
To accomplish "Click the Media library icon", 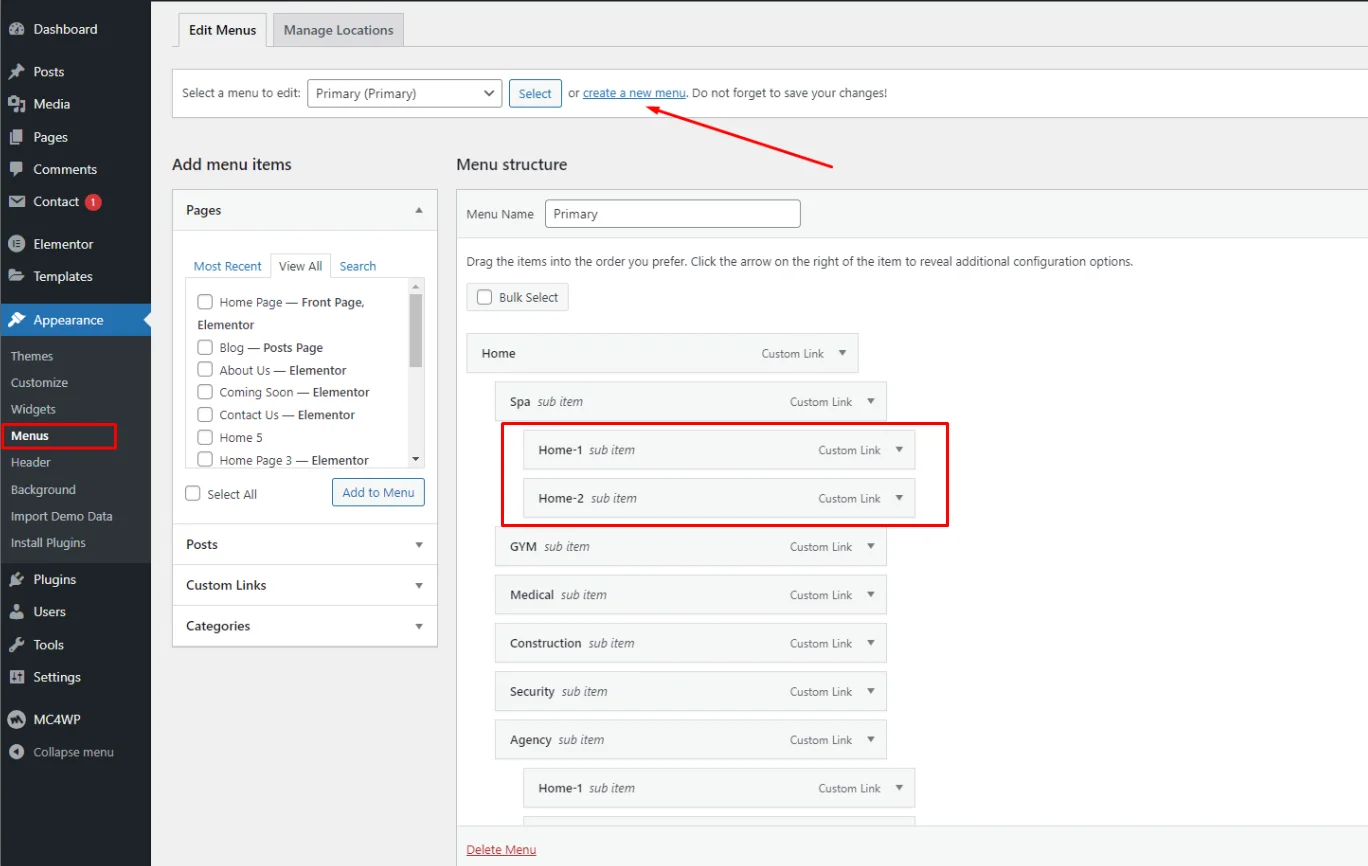I will pyautogui.click(x=16, y=104).
